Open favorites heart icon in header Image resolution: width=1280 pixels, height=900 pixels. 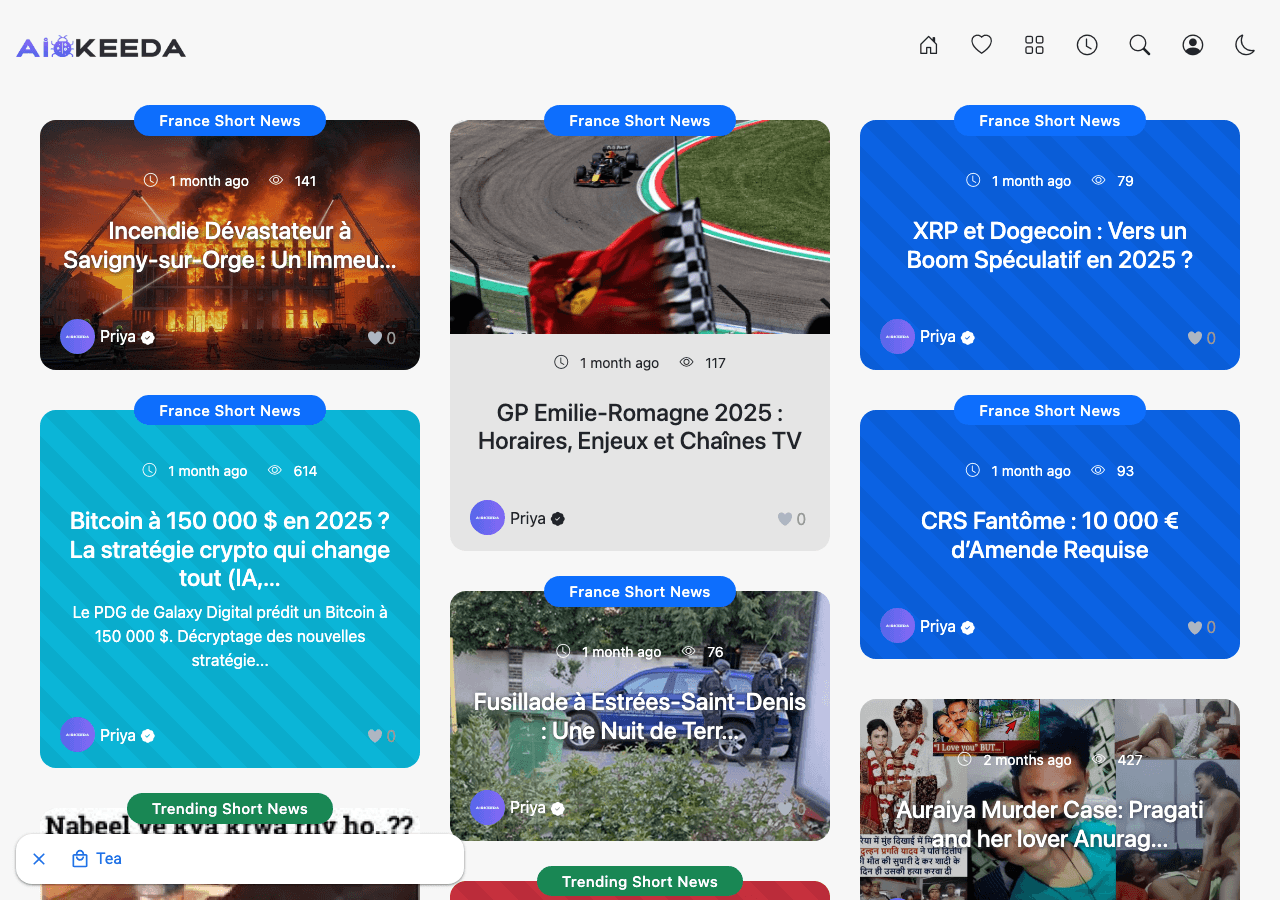982,45
